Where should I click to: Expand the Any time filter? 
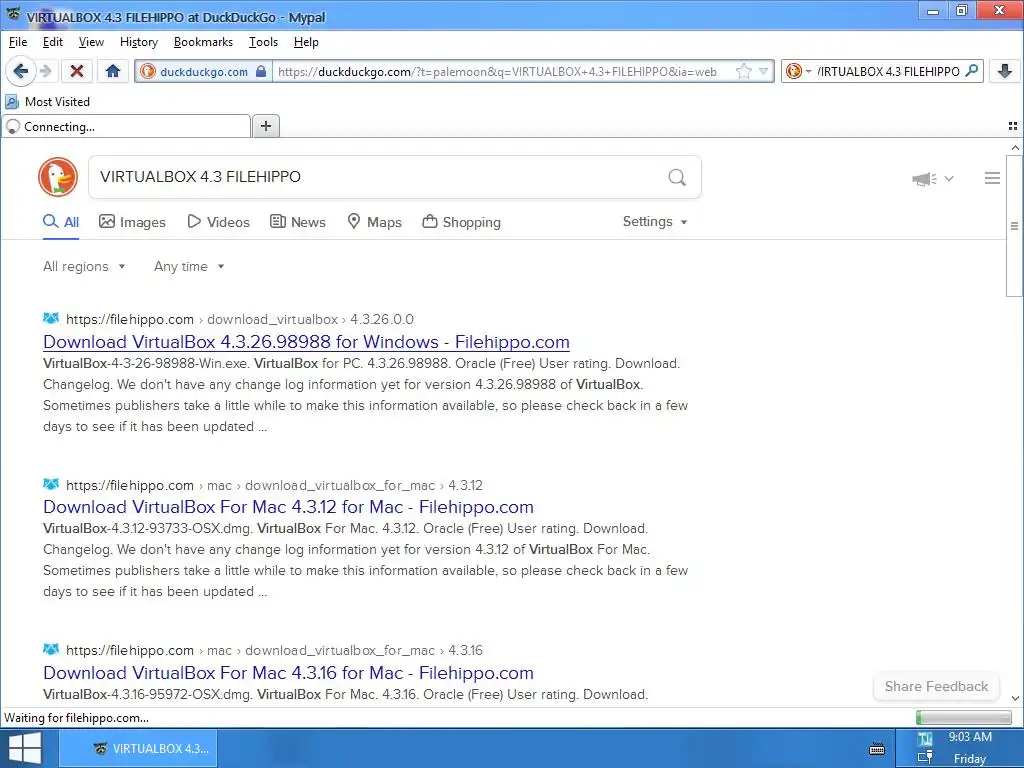pyautogui.click(x=189, y=266)
